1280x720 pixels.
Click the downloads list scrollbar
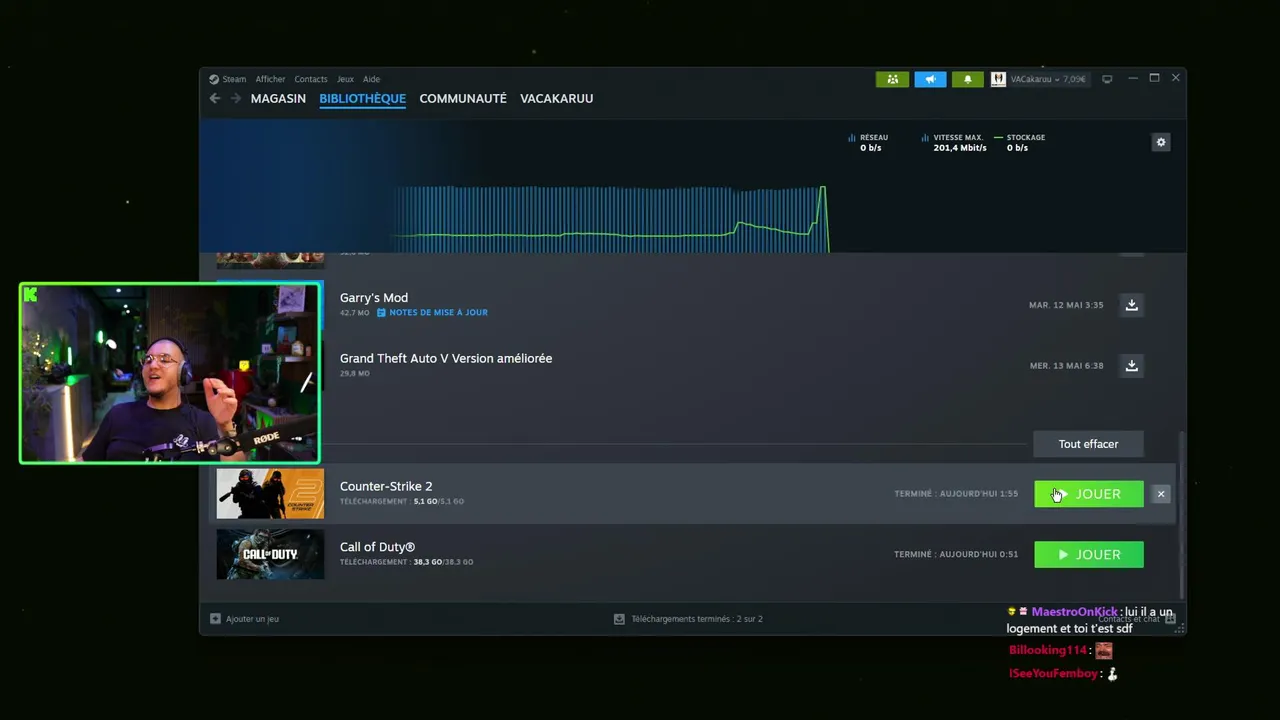[x=1182, y=514]
